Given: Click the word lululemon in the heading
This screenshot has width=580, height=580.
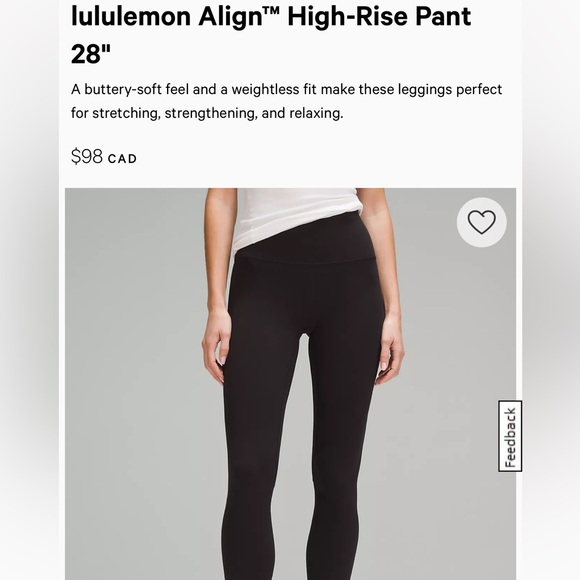Looking at the screenshot, I should click(x=131, y=16).
